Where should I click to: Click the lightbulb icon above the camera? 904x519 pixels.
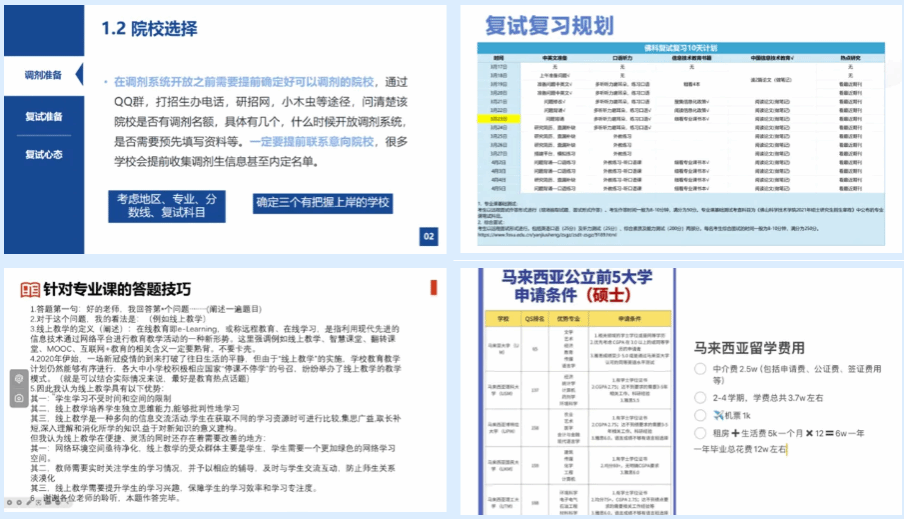[19, 378]
